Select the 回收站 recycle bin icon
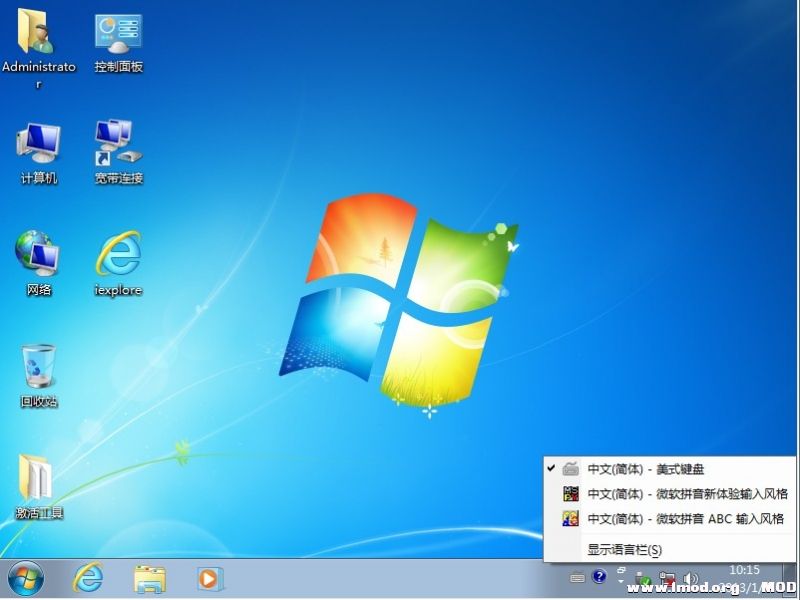The width and height of the screenshot is (800, 600). 38,367
